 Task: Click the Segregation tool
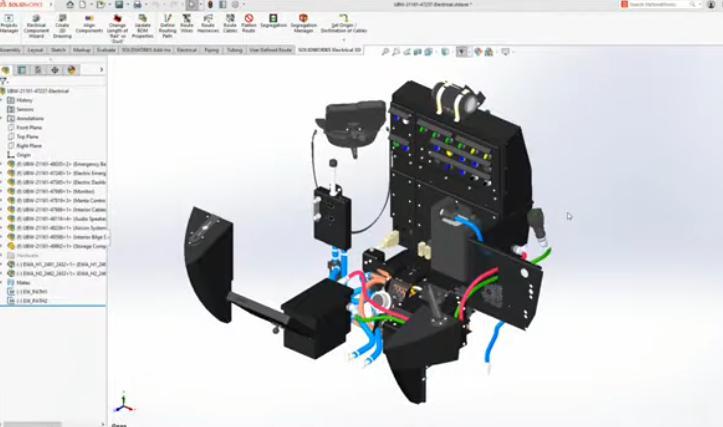[x=273, y=21]
